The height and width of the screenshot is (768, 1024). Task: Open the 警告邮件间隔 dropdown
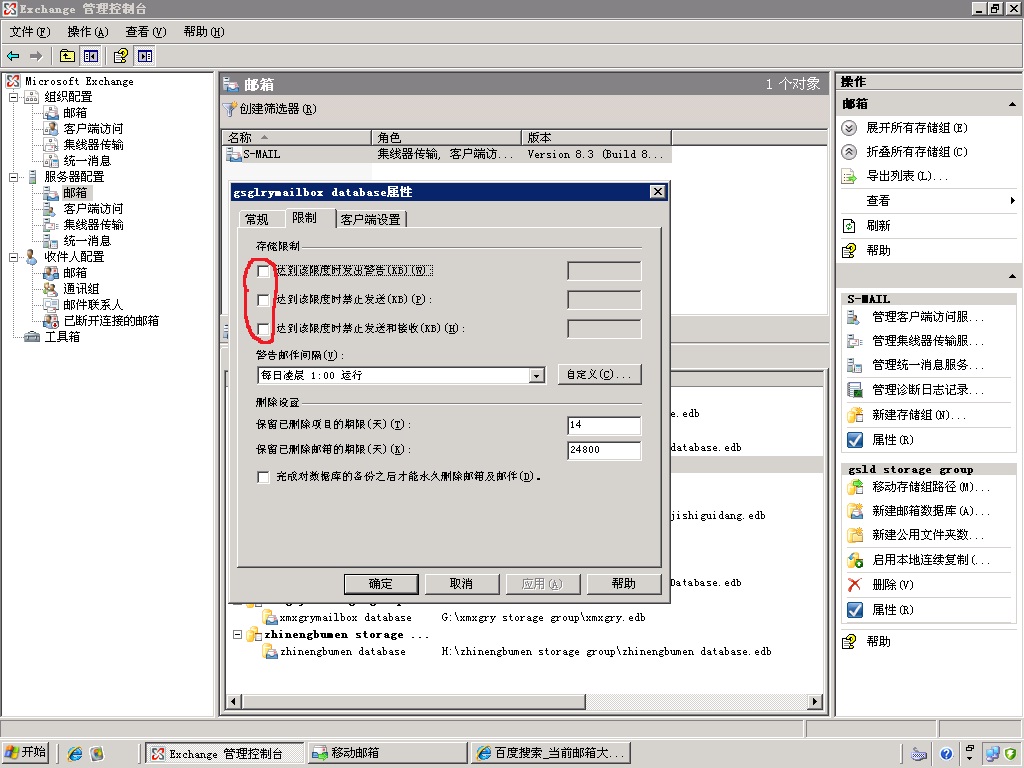537,376
